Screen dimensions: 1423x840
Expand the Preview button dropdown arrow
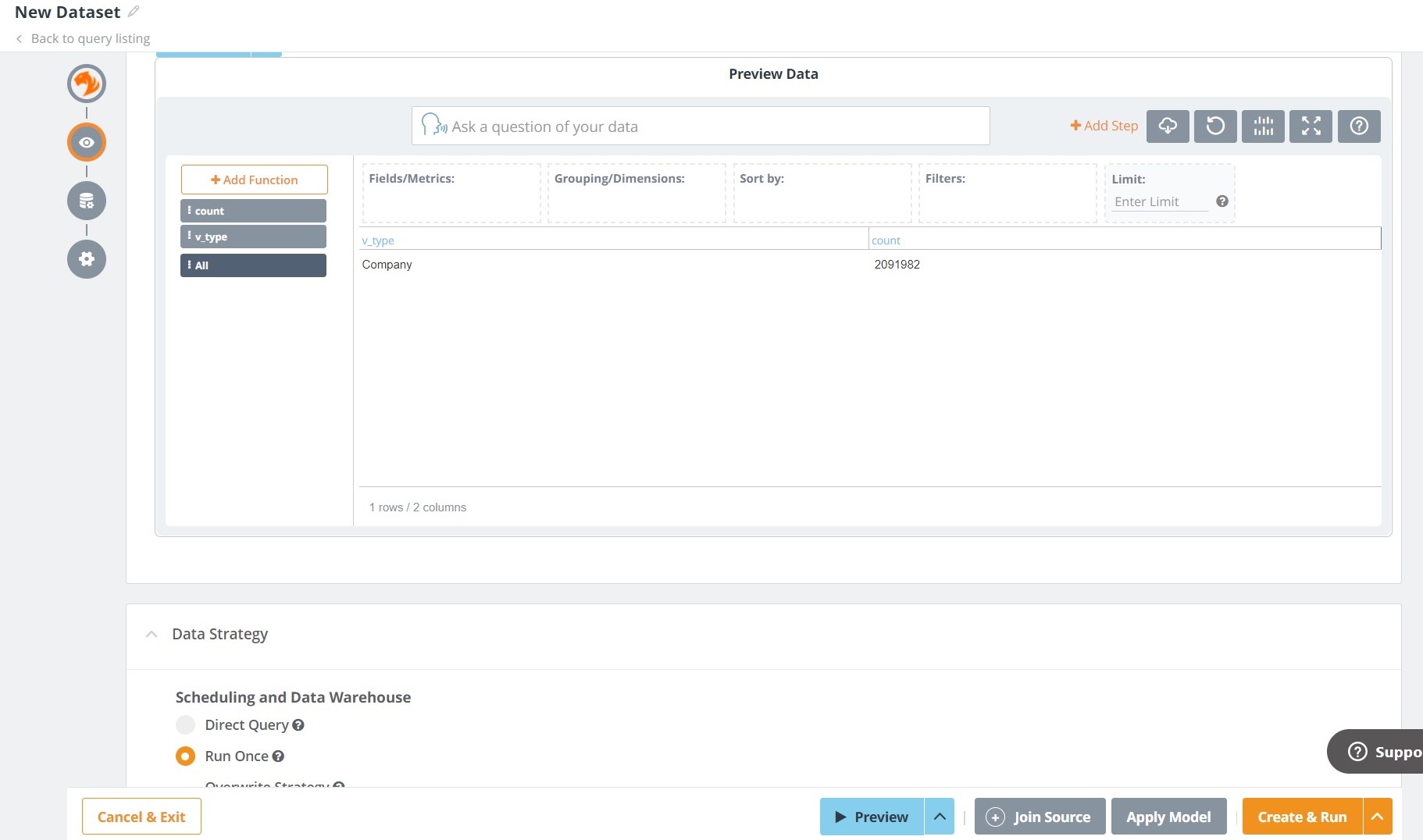tap(940, 816)
